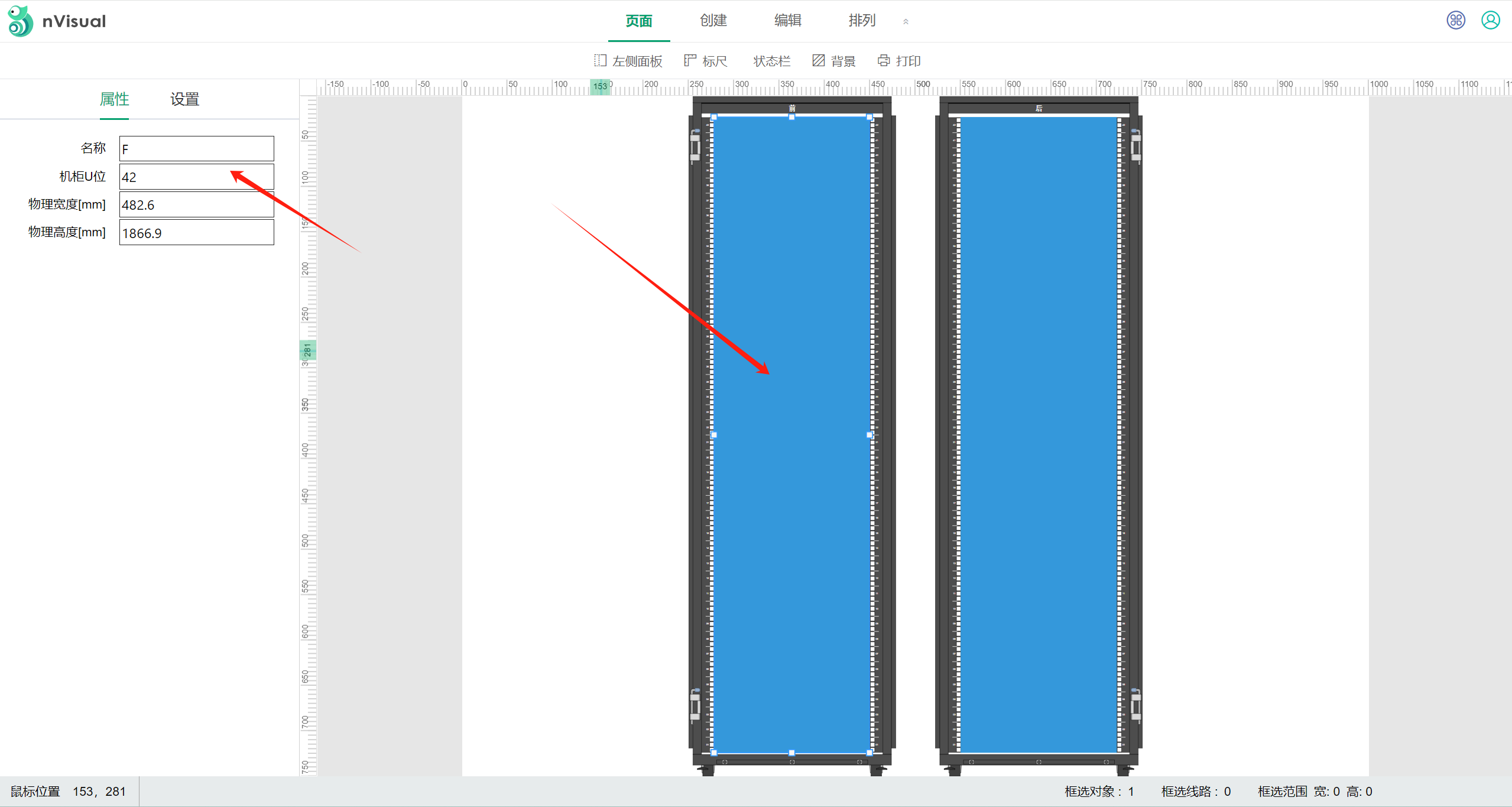Toggle the status bar (状态栏)
Screen dimensions: 1512x807
tap(771, 61)
